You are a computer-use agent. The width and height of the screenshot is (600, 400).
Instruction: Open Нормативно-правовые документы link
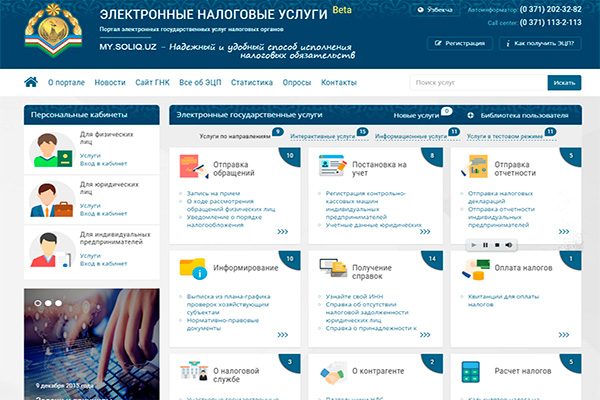[223, 324]
